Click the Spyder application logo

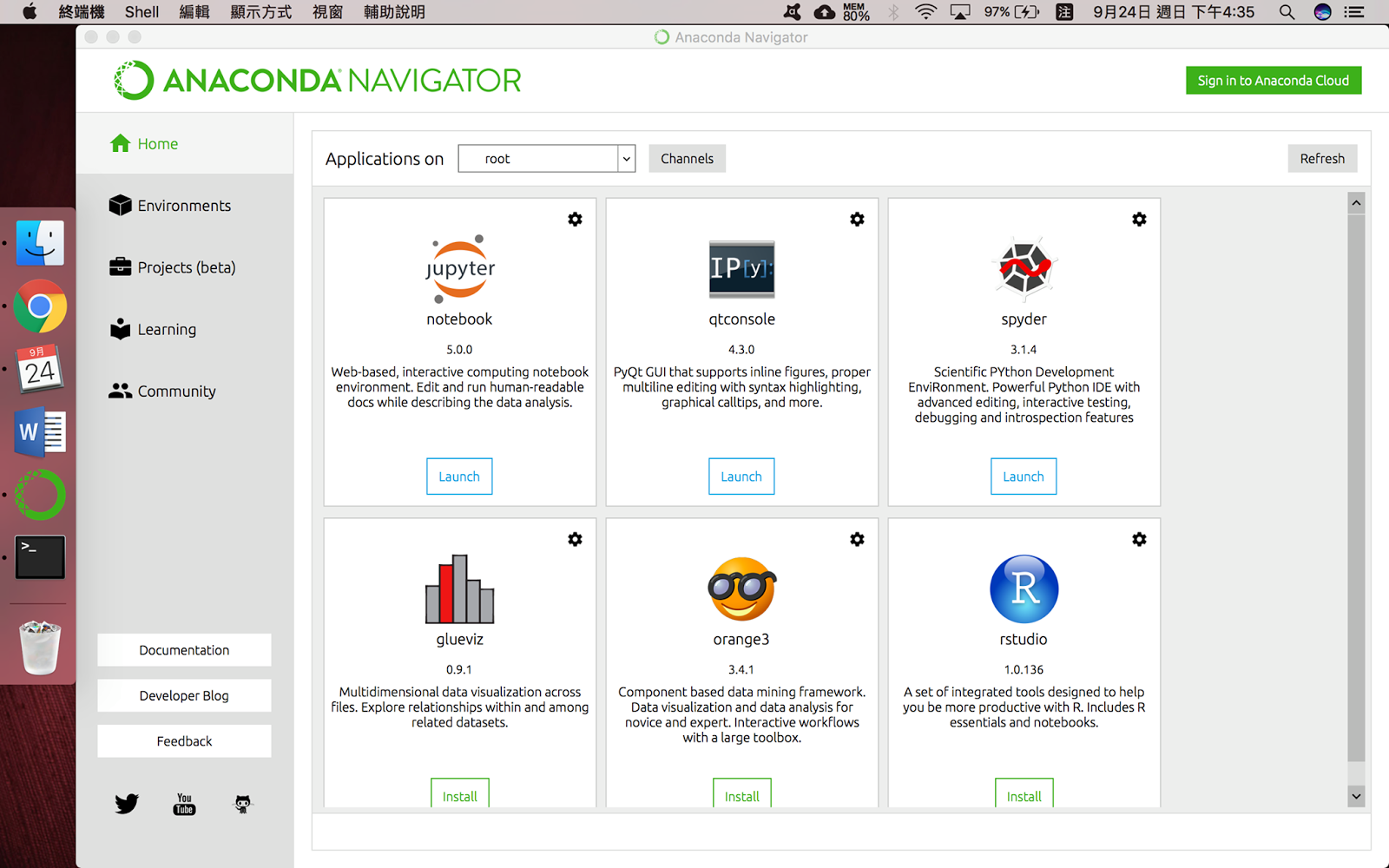1024,267
